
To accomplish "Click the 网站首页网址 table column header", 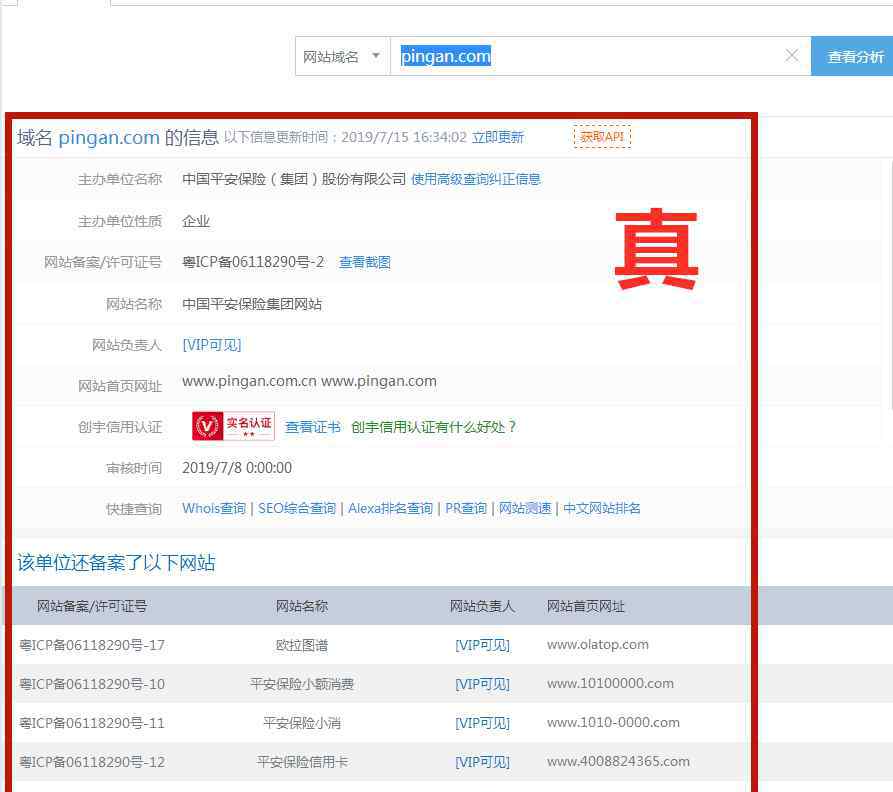I will click(586, 606).
